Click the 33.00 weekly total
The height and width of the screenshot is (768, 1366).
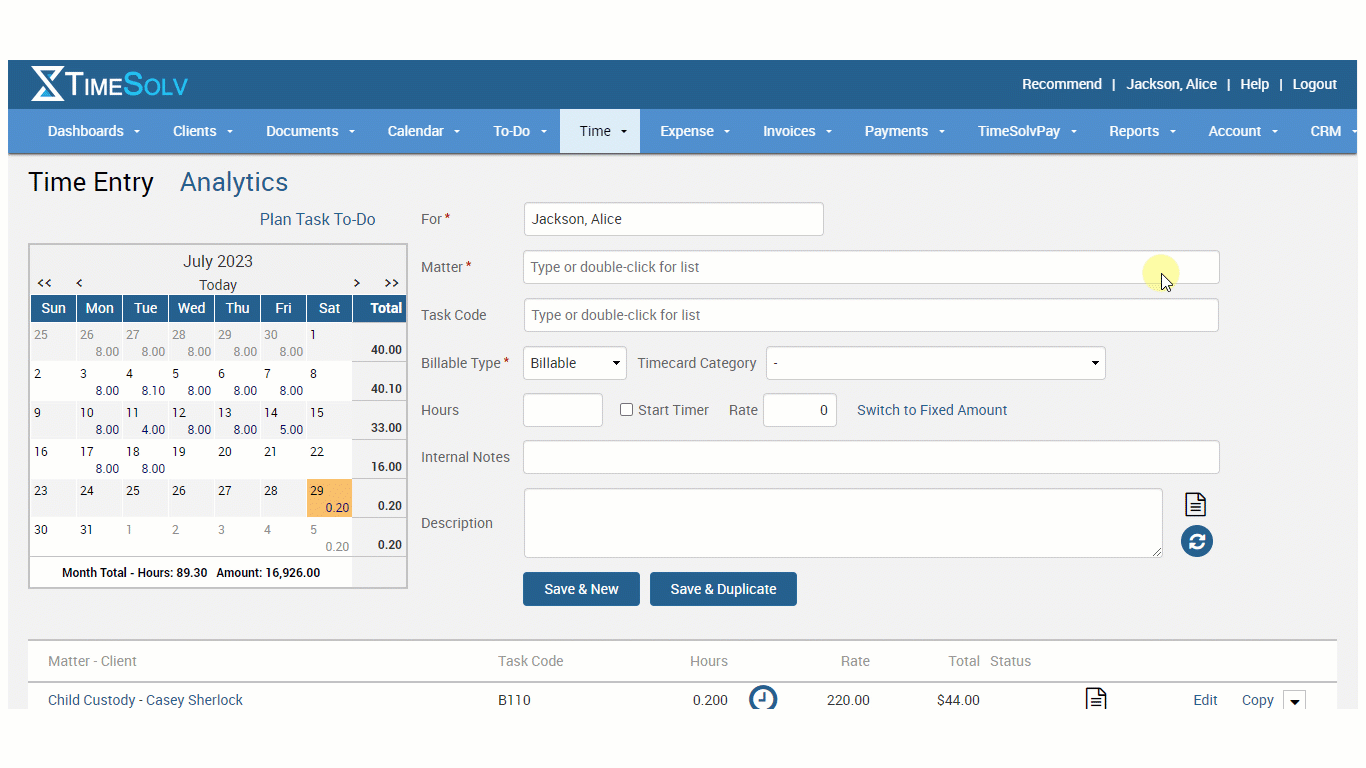pyautogui.click(x=386, y=428)
